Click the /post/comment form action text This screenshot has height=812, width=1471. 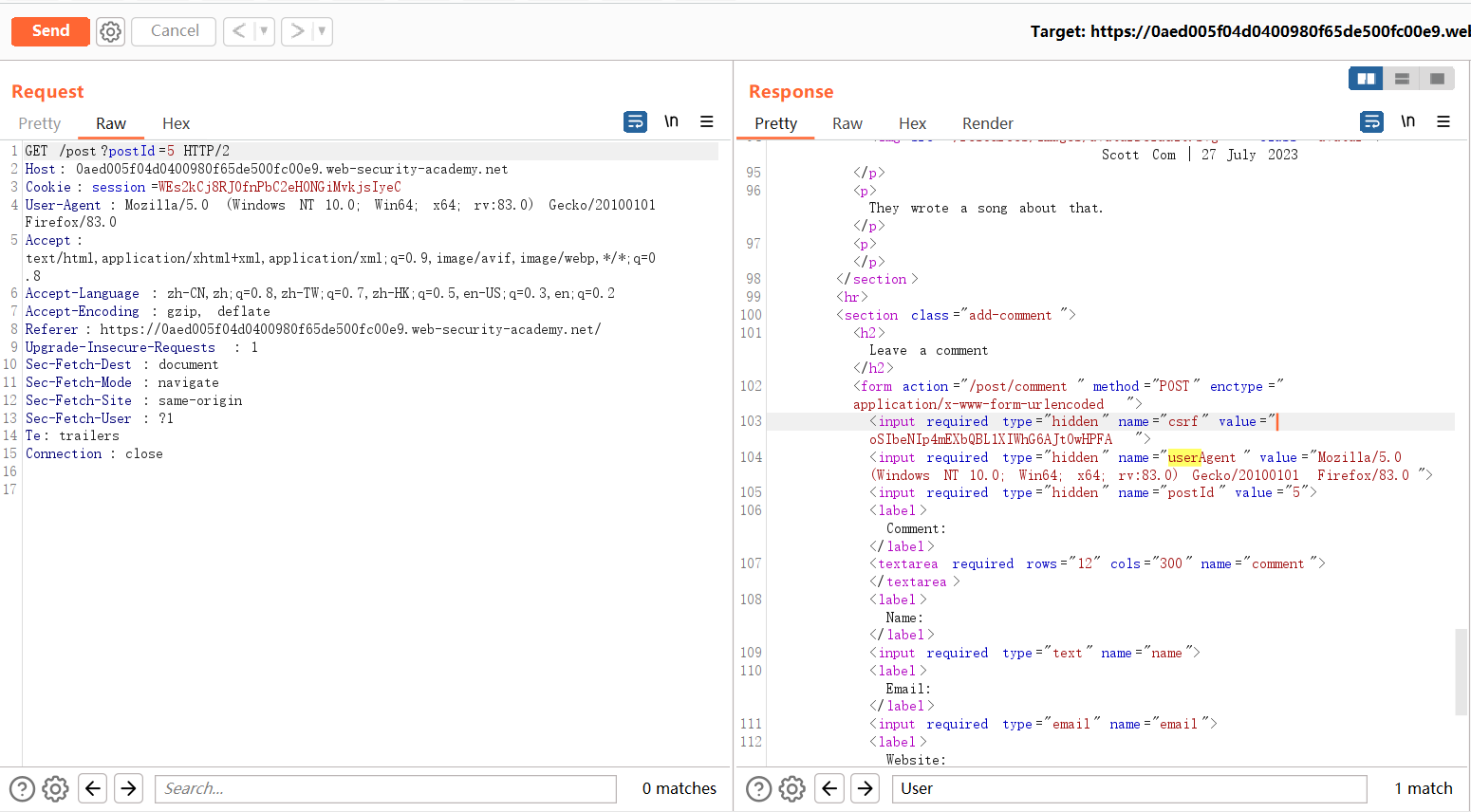pyautogui.click(x=1017, y=386)
